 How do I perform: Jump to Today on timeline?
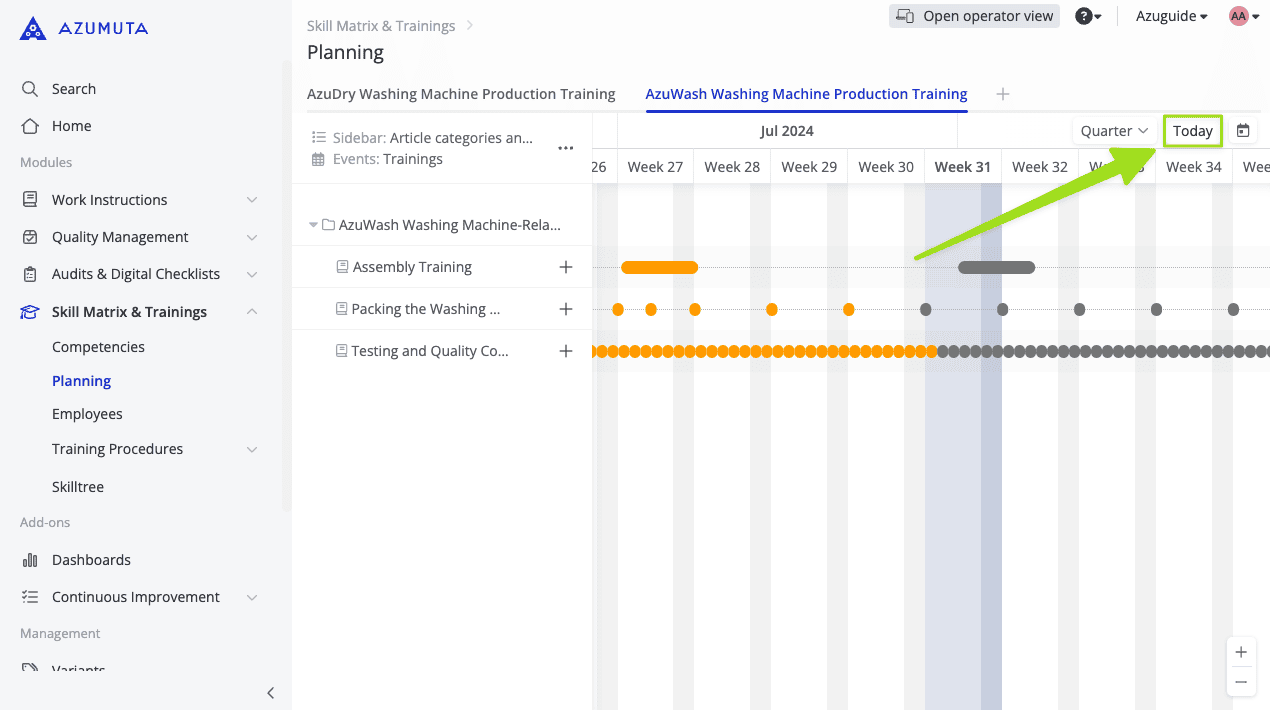(1192, 131)
